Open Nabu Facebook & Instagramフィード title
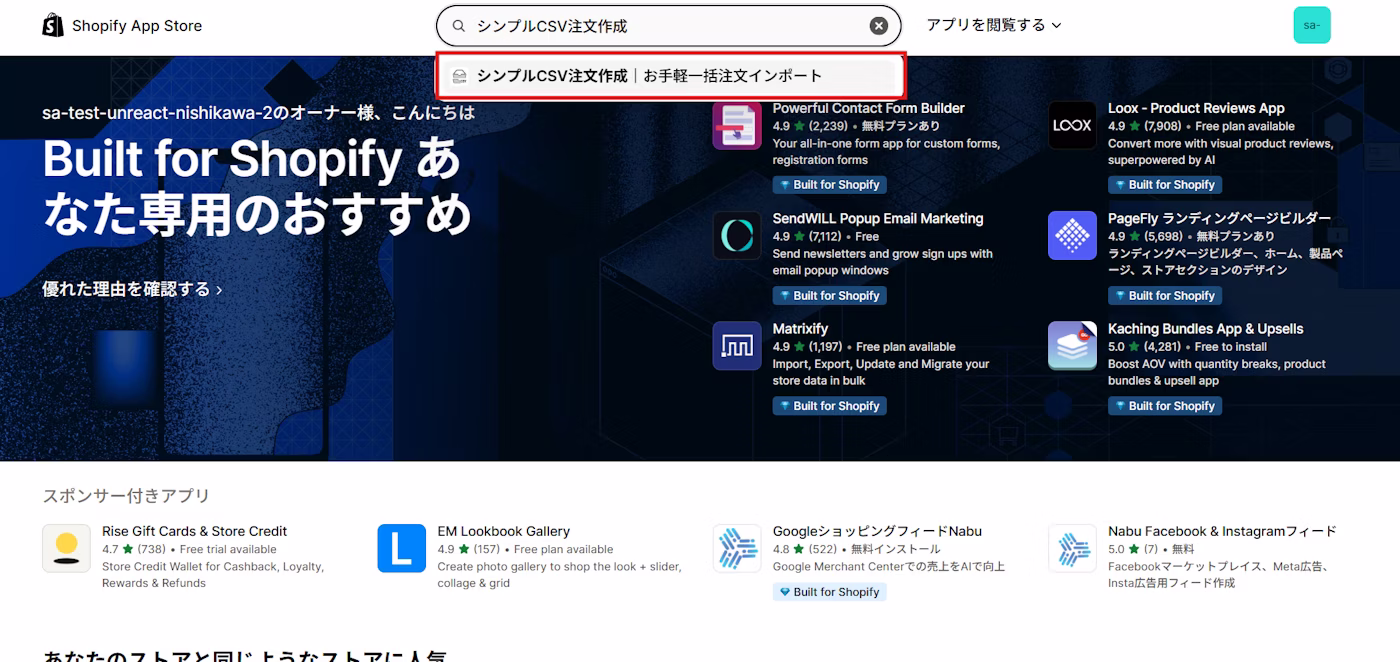The width and height of the screenshot is (1400, 662). tap(1222, 531)
